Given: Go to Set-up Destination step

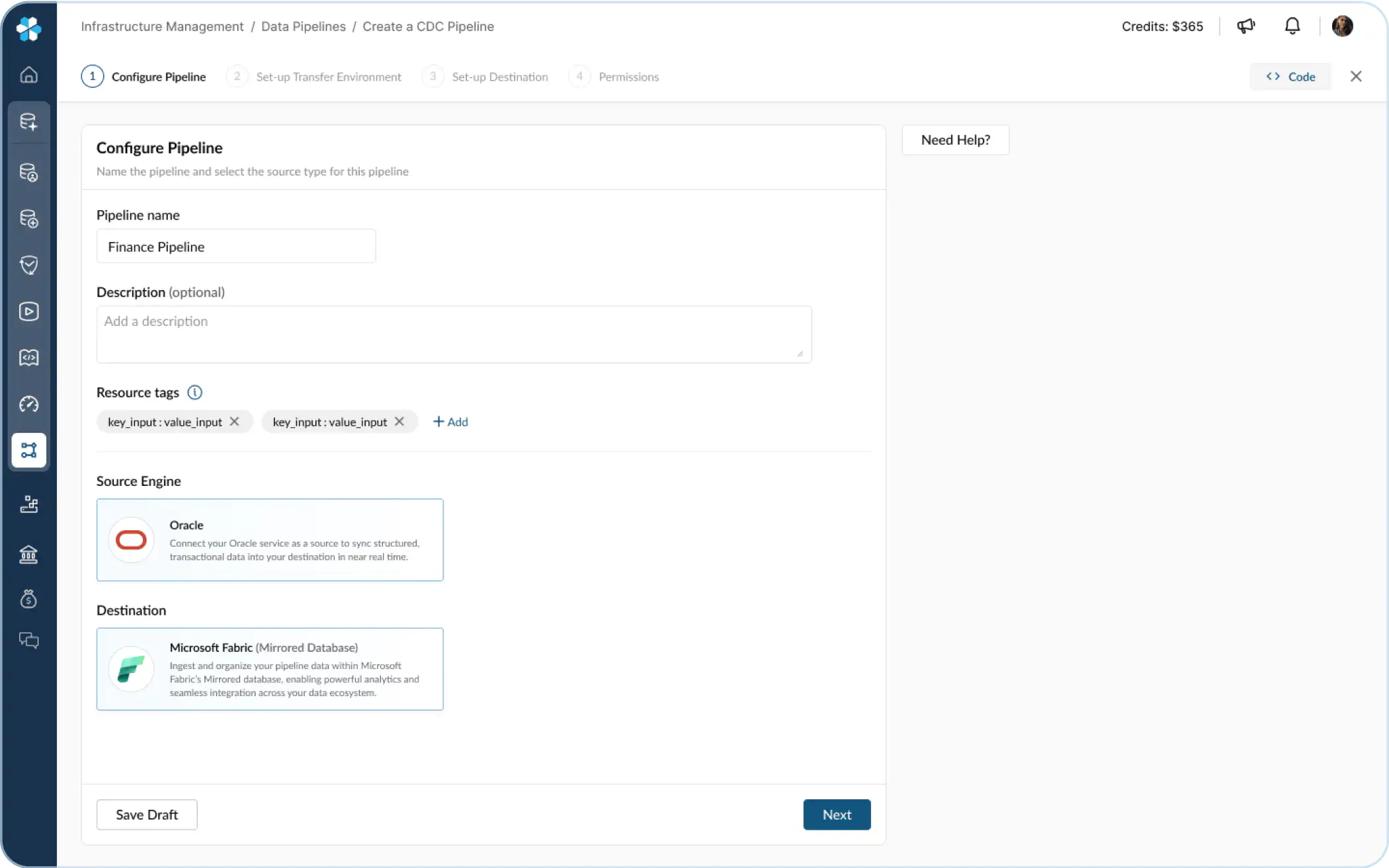Looking at the screenshot, I should pyautogui.click(x=485, y=77).
